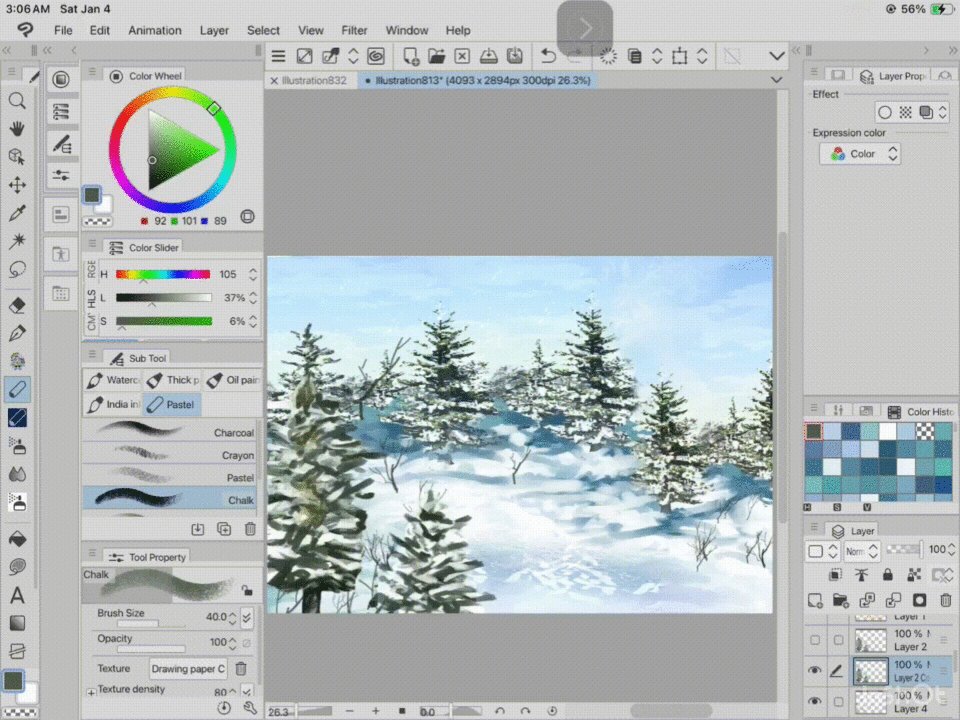Toggle visibility of Layer 4

pyautogui.click(x=814, y=702)
